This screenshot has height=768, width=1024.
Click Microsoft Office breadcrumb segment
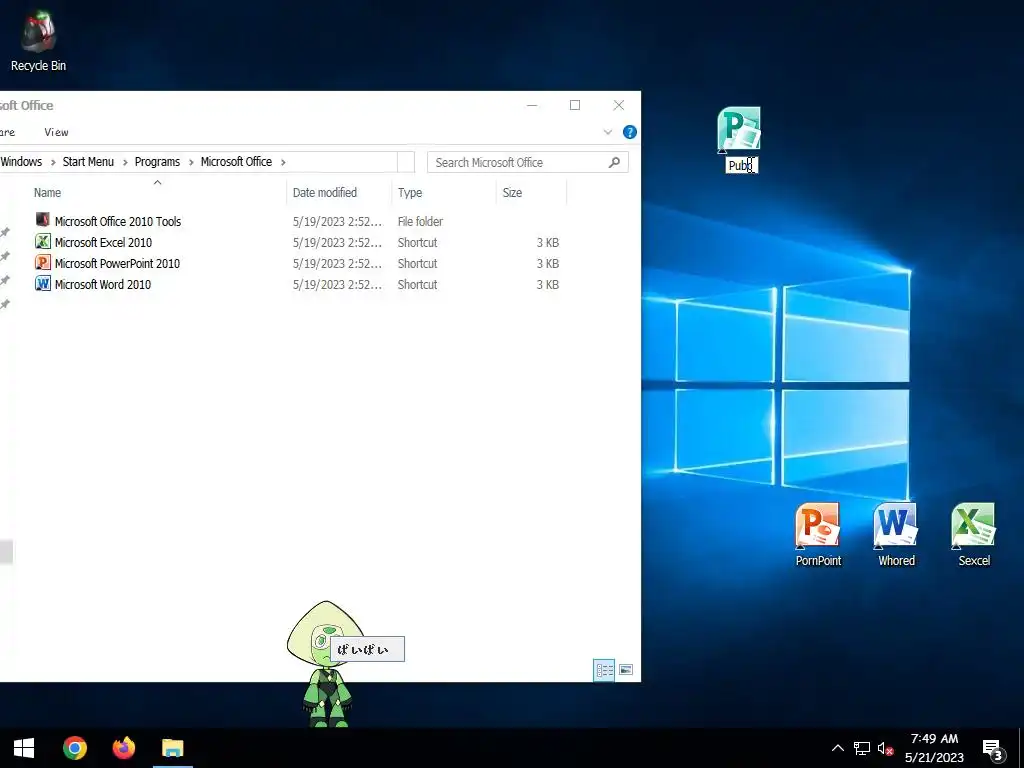coord(236,162)
